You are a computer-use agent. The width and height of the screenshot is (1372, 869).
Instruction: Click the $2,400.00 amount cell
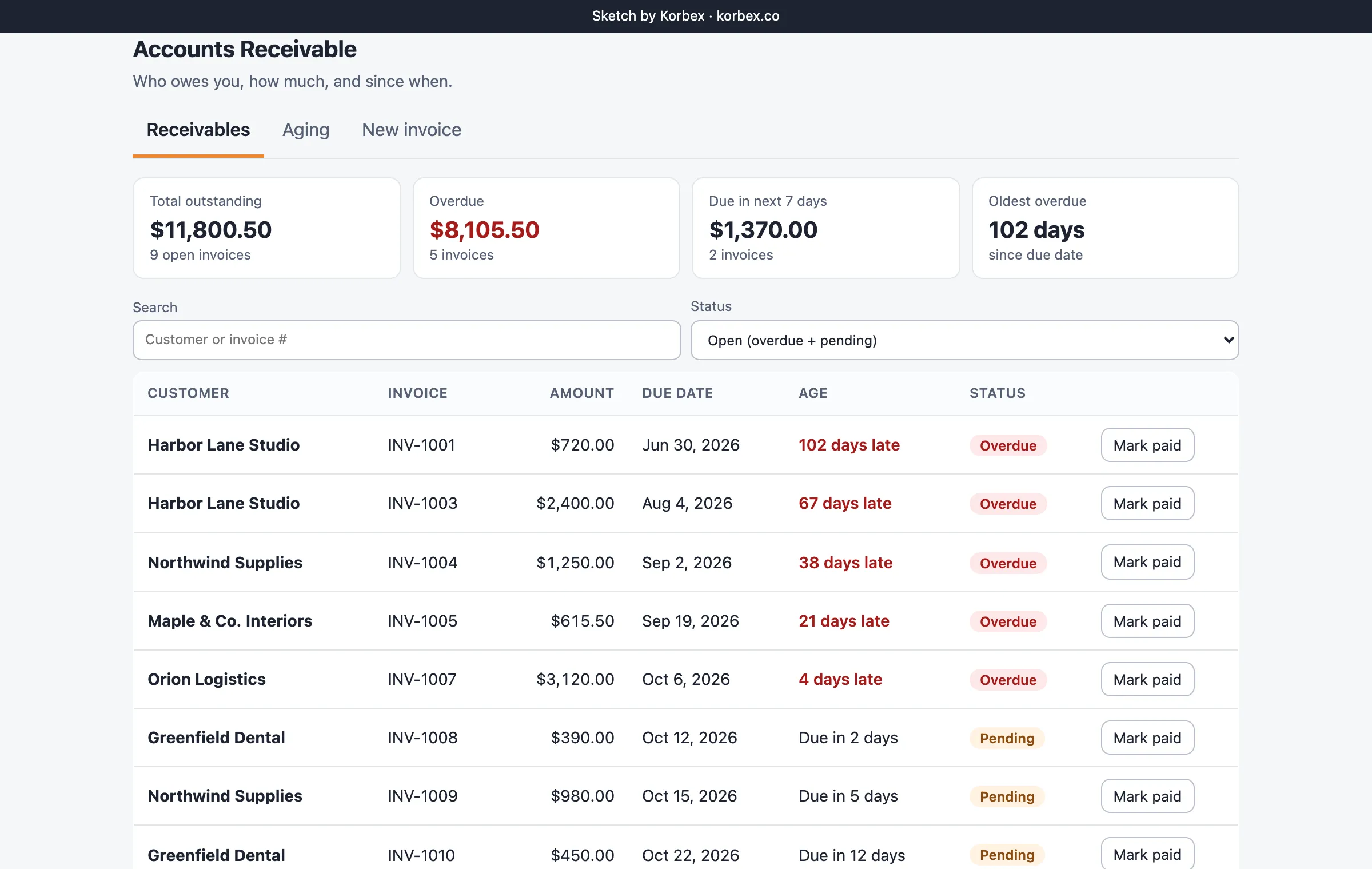coord(575,503)
